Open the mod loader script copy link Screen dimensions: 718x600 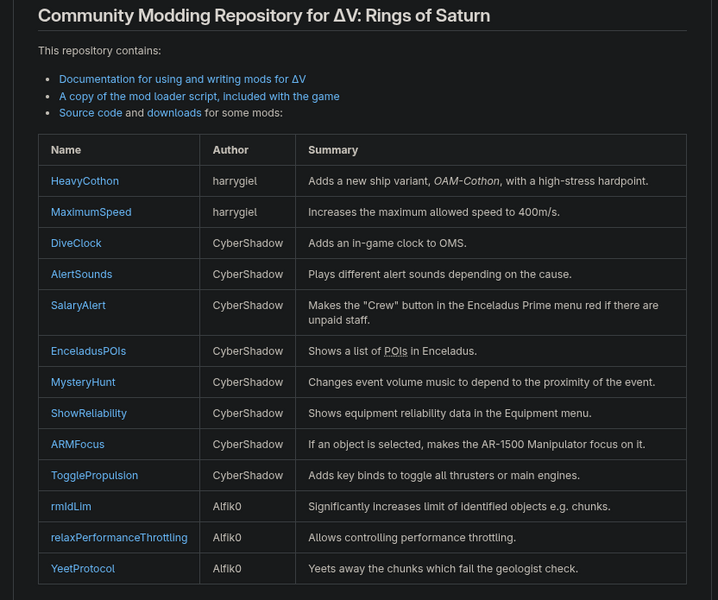tap(199, 97)
